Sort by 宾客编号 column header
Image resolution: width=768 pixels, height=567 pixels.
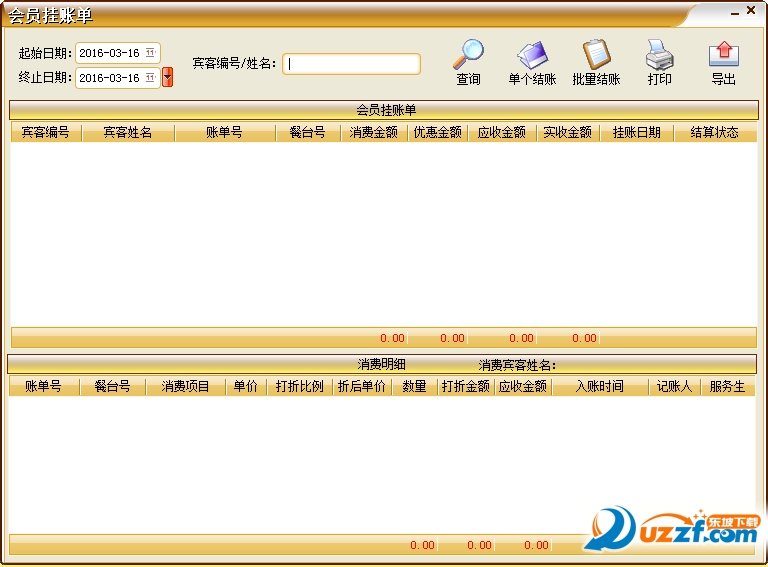46,132
